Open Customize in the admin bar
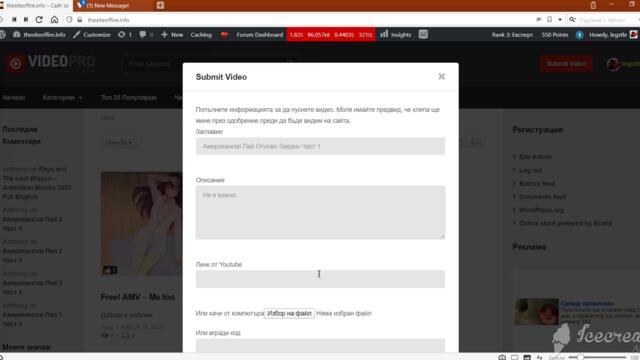Image resolution: width=640 pixels, height=360 pixels. [92, 35]
